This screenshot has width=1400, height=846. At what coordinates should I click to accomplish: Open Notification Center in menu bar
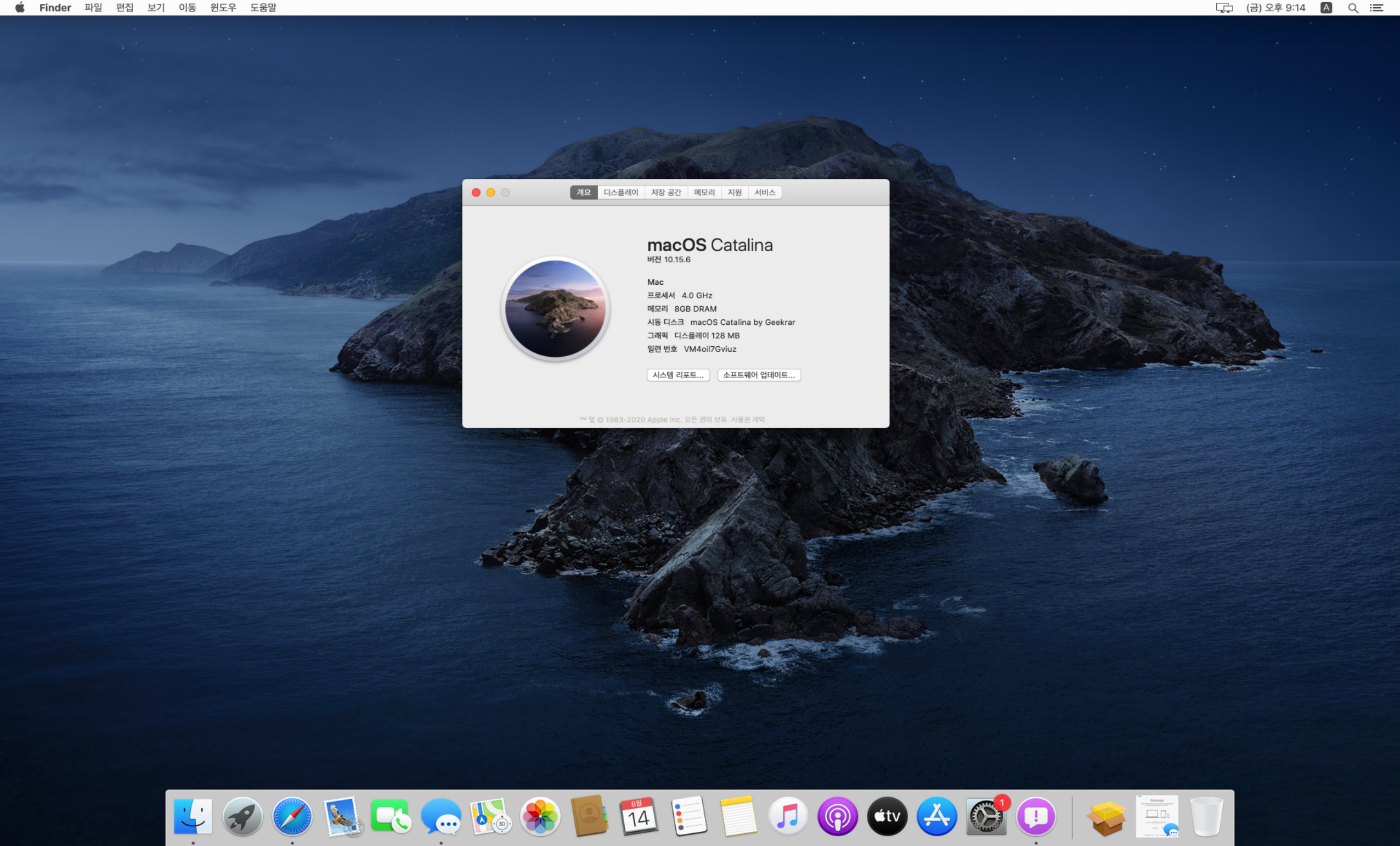click(1376, 8)
